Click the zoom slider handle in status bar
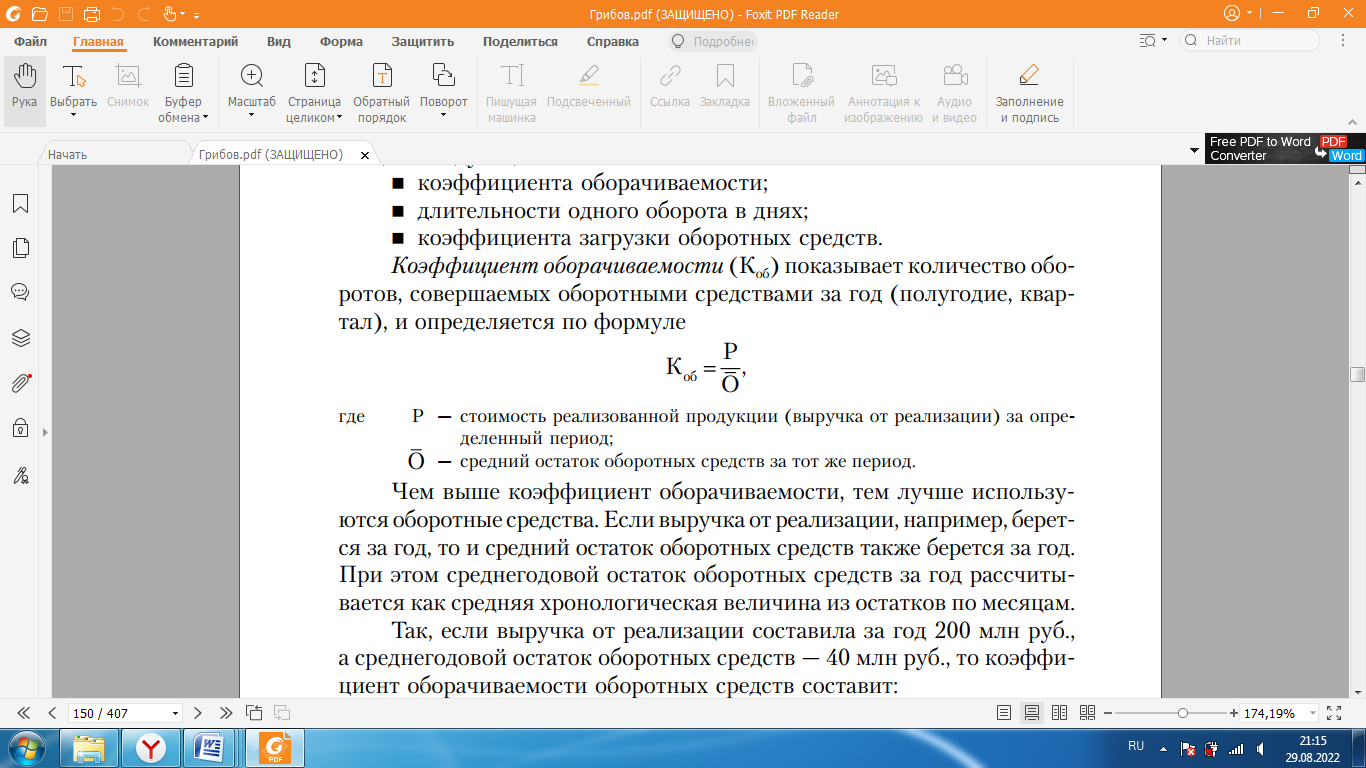This screenshot has width=1366, height=768. tap(1183, 713)
